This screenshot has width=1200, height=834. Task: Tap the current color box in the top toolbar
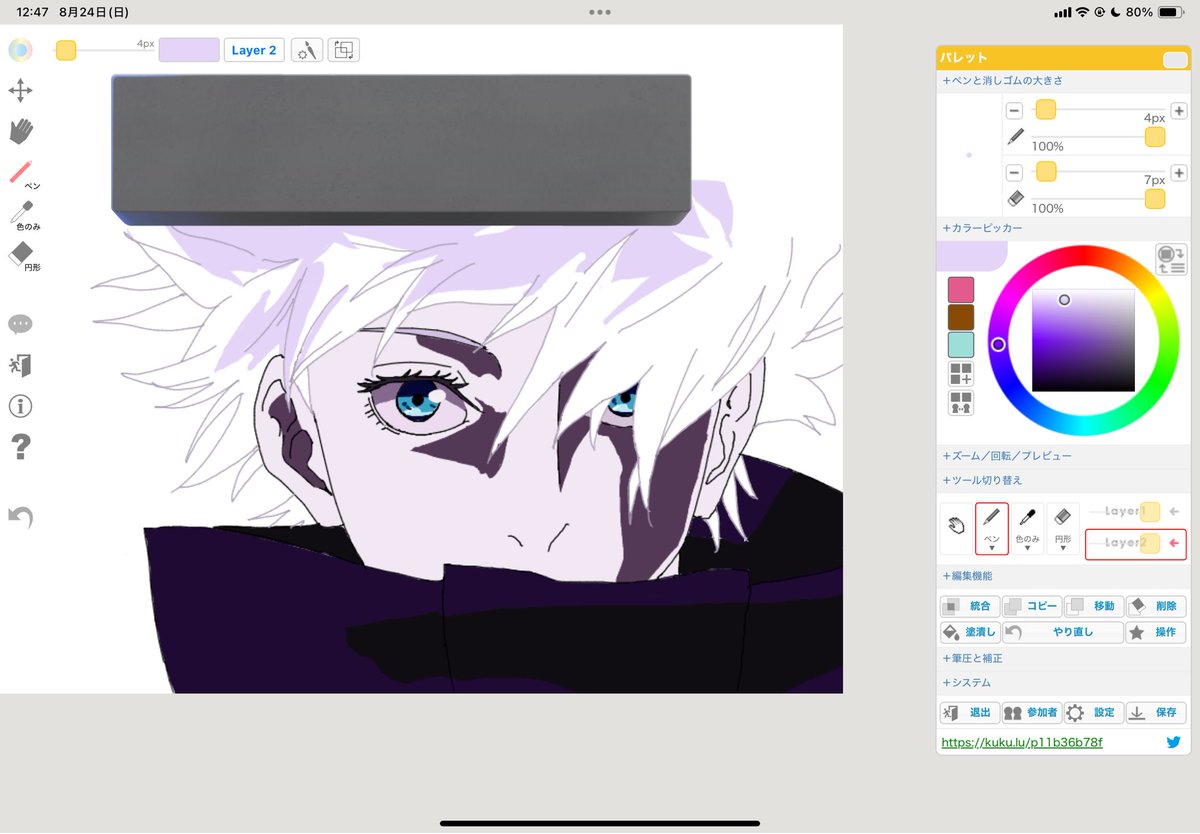[189, 50]
